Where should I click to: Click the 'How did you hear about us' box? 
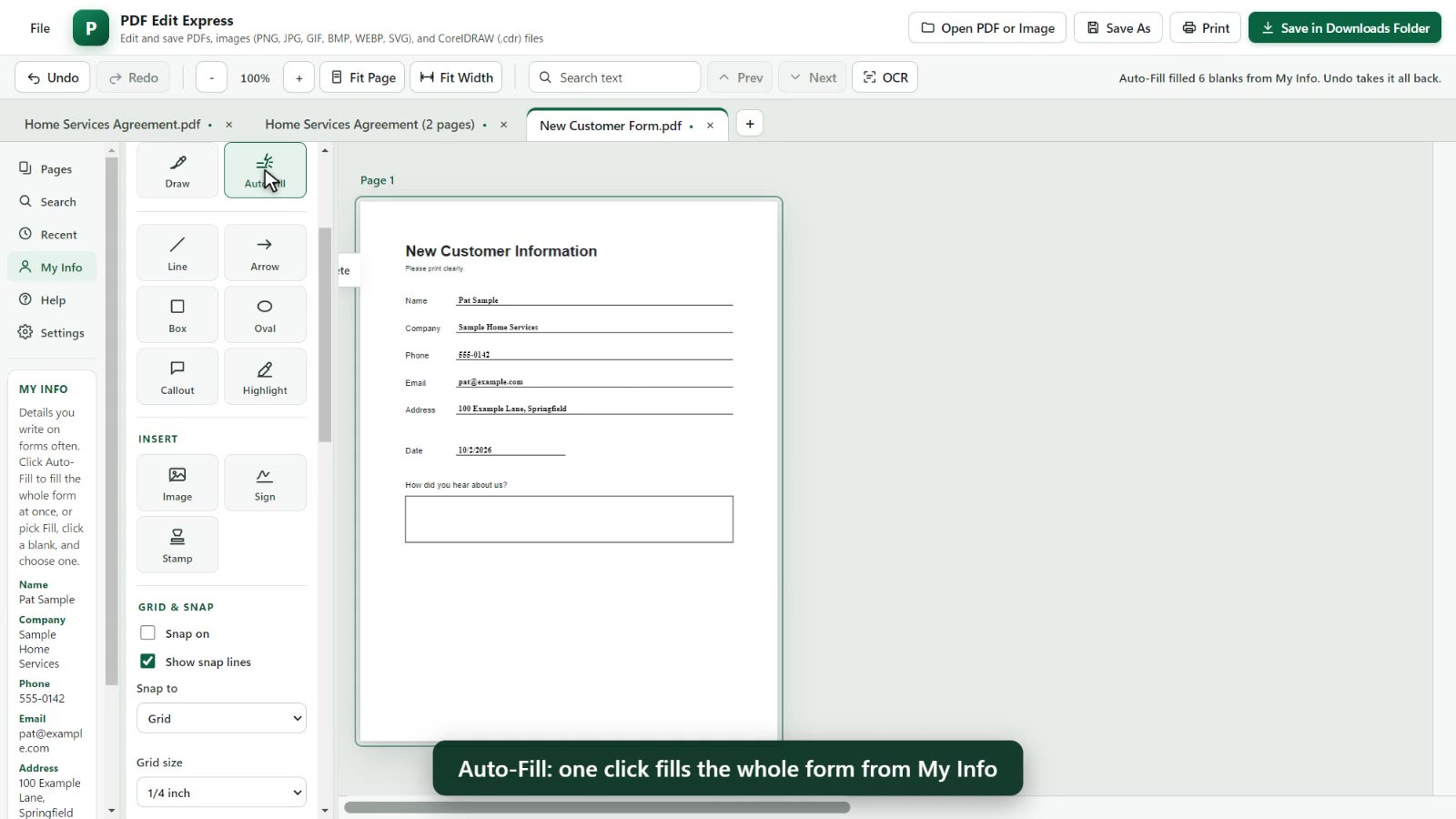coord(569,519)
